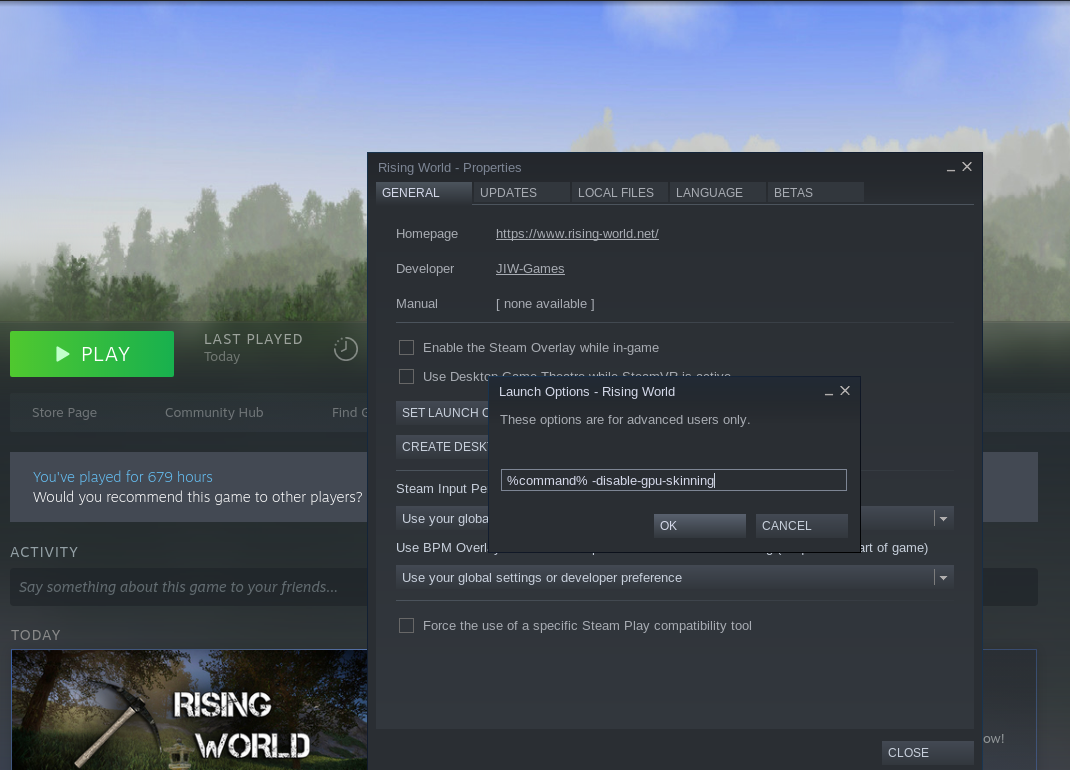1070x770 pixels.
Task: Open the BPM Overlay global settings dropdown
Action: (x=942, y=578)
